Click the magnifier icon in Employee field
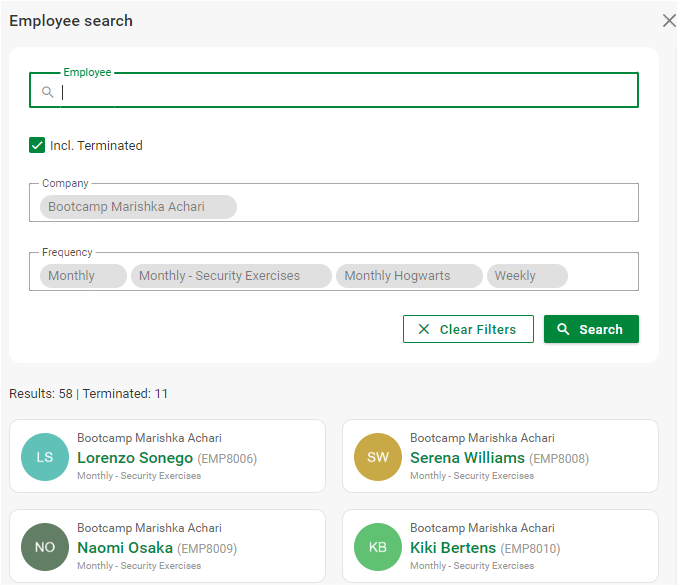 coord(47,92)
